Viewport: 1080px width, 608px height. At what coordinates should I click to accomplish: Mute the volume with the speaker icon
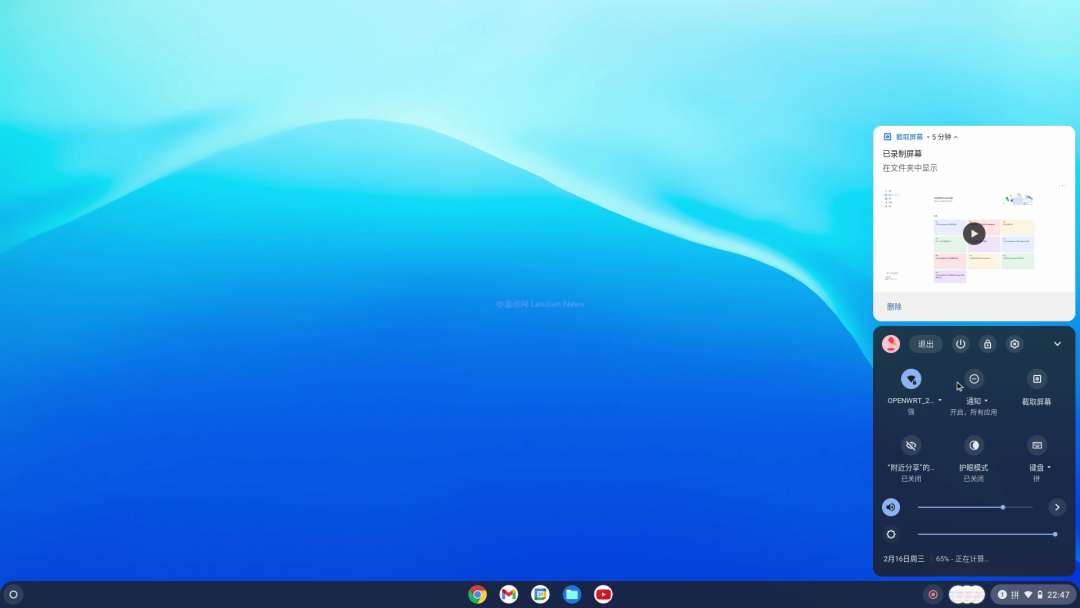click(x=891, y=507)
